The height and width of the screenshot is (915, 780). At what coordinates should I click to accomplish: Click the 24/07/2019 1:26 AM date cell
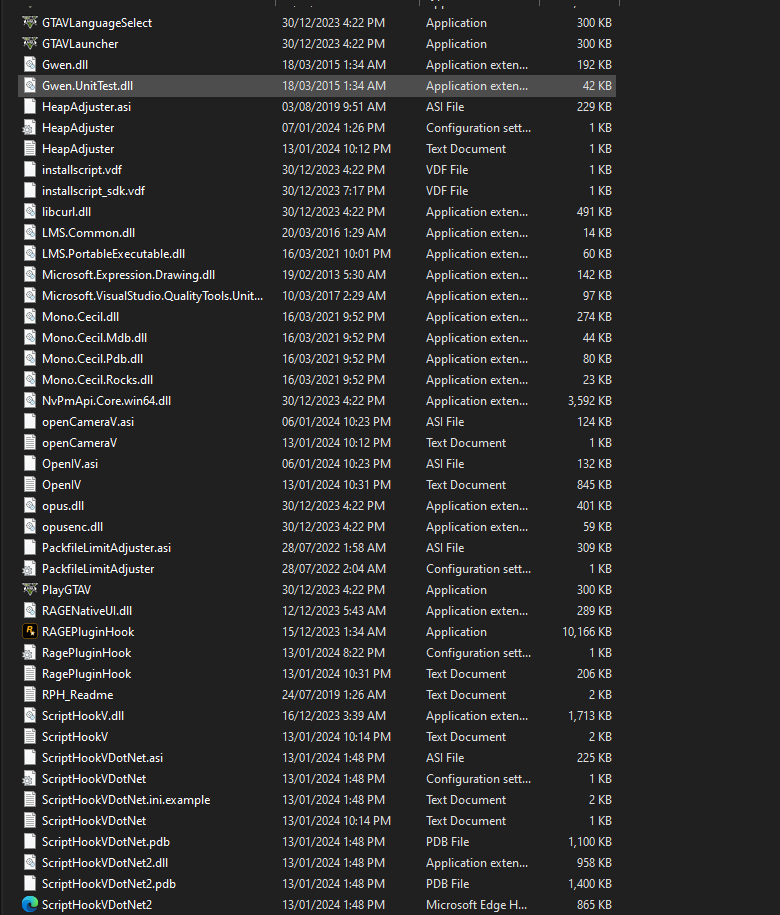pos(334,695)
